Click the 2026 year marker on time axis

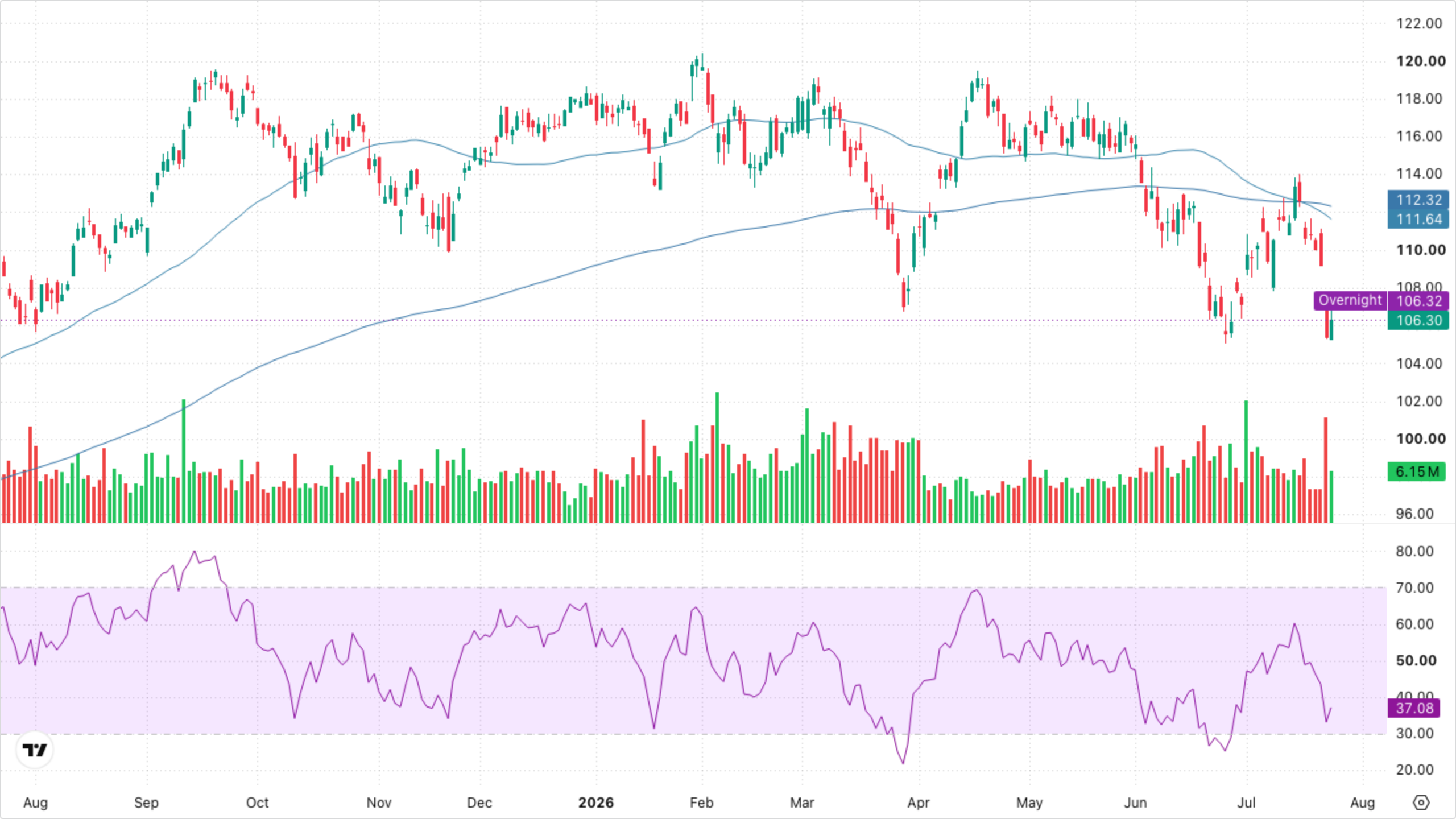pos(595,803)
